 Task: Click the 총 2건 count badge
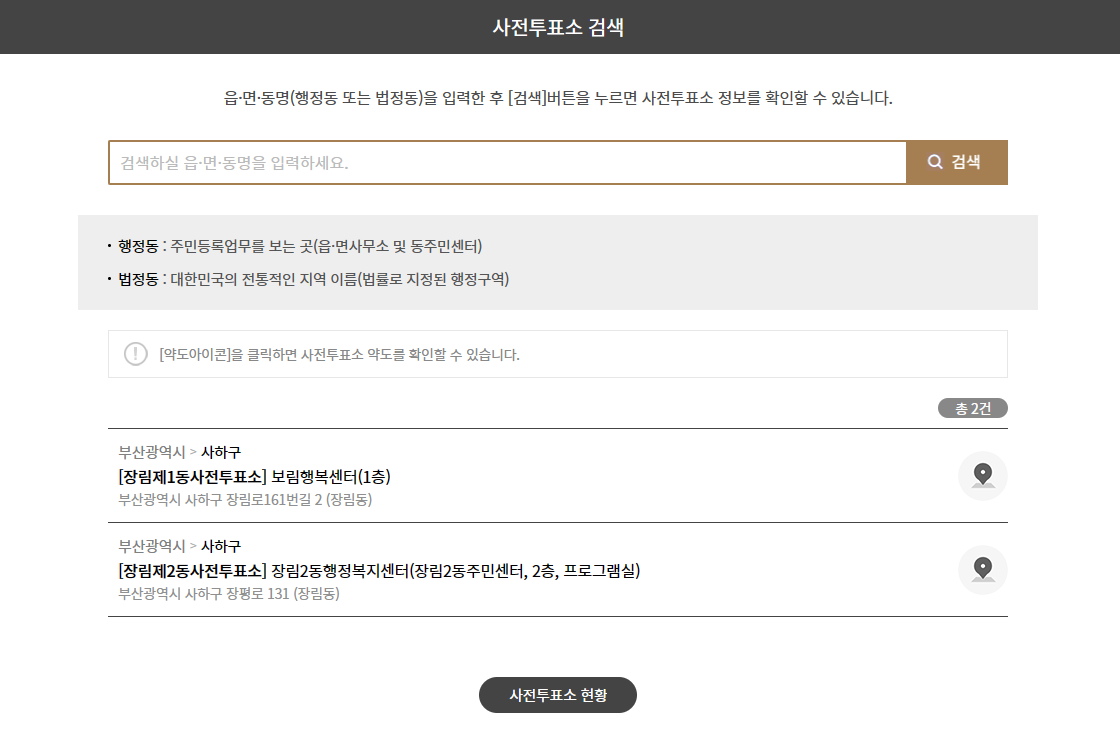tap(973, 408)
